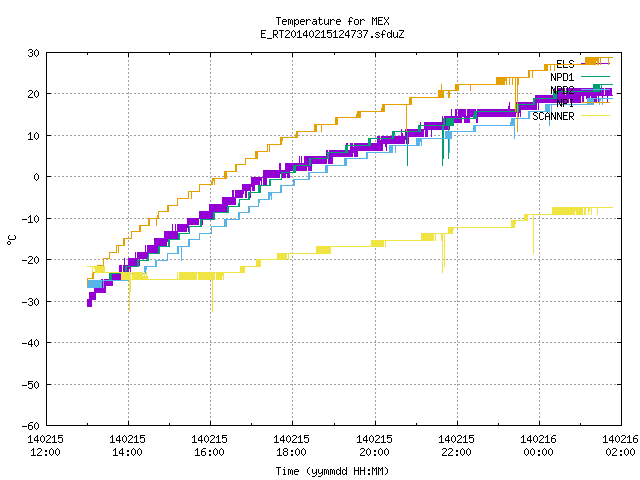Click the y-axis label 30
The width and height of the screenshot is (640, 480).
tap(33, 53)
